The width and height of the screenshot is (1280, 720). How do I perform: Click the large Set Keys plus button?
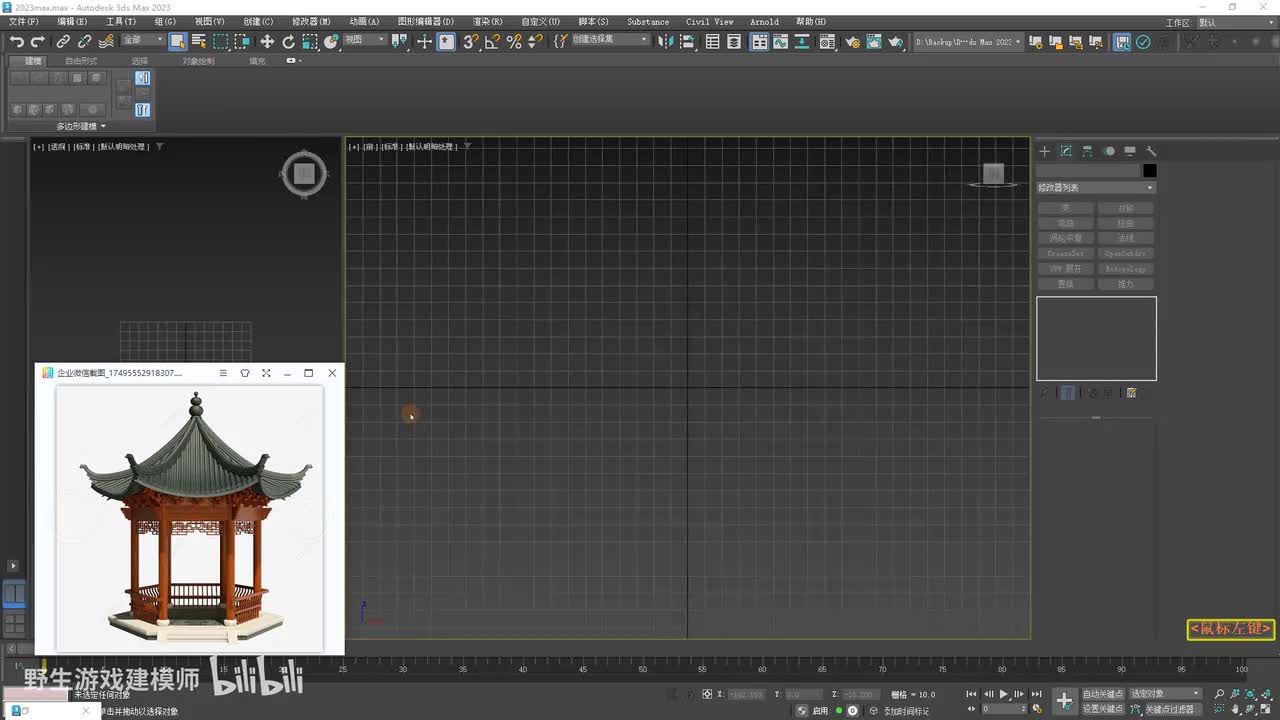(1064, 701)
